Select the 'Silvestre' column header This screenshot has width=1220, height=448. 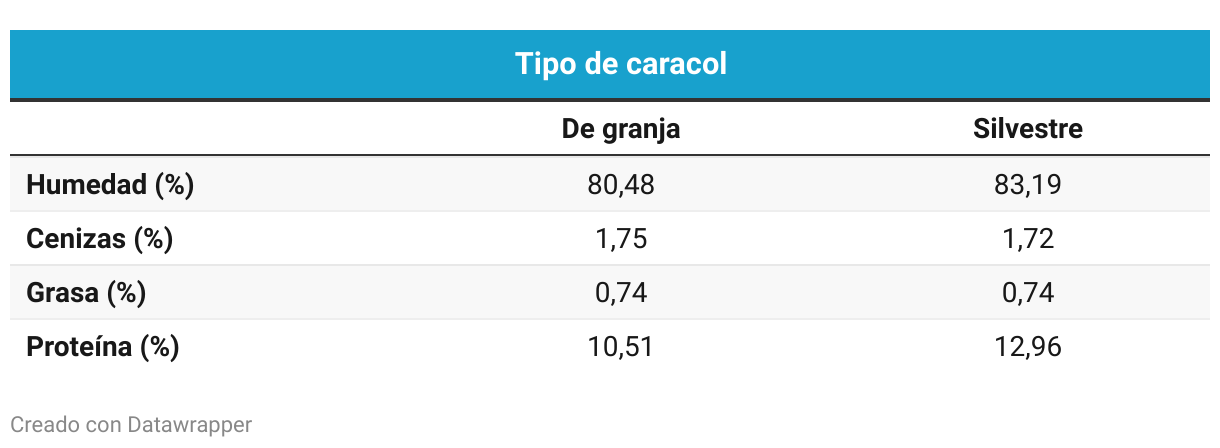click(x=1027, y=129)
